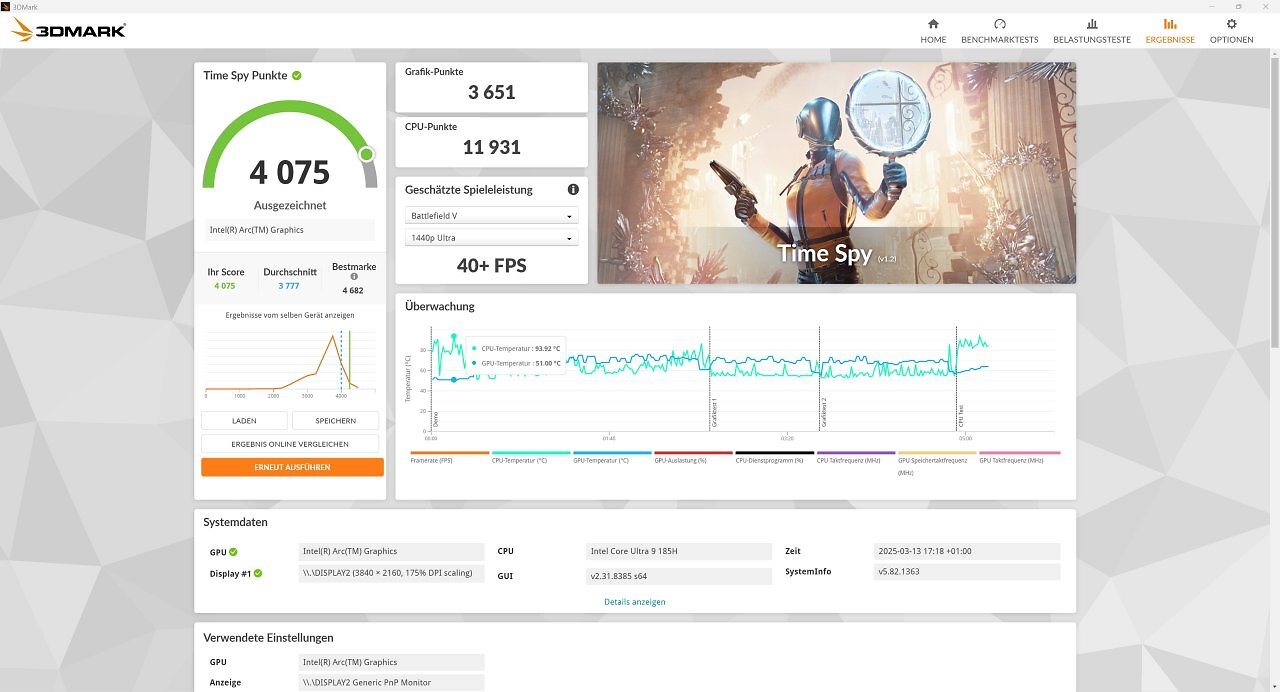Click the 40+ FPS estimate

point(492,265)
